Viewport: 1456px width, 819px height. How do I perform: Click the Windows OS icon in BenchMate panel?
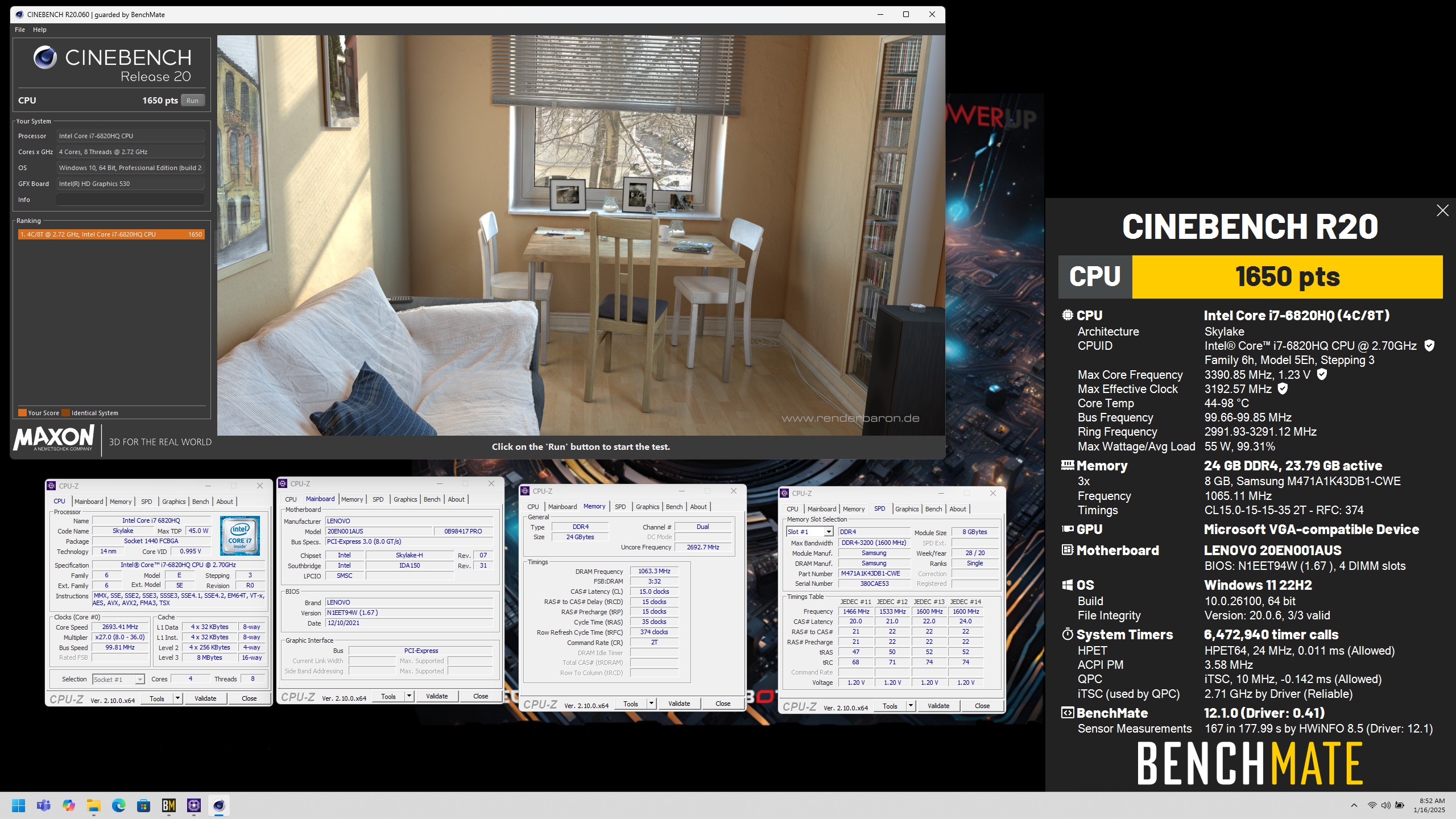click(x=1068, y=585)
